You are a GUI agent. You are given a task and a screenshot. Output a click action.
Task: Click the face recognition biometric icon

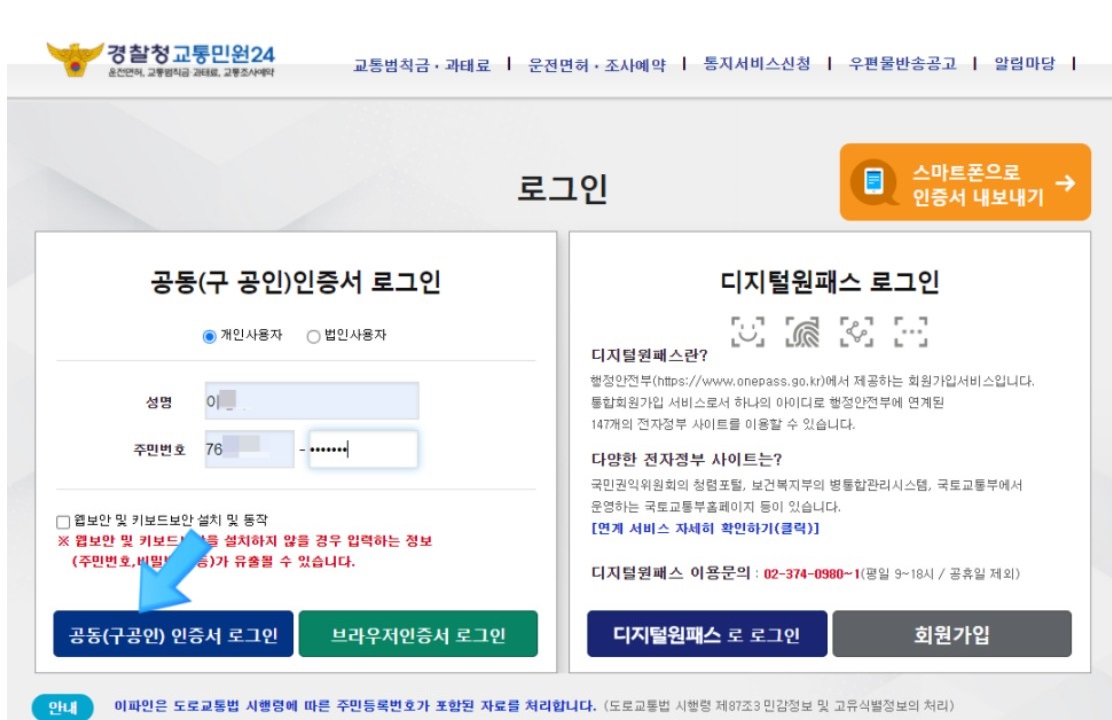(748, 331)
